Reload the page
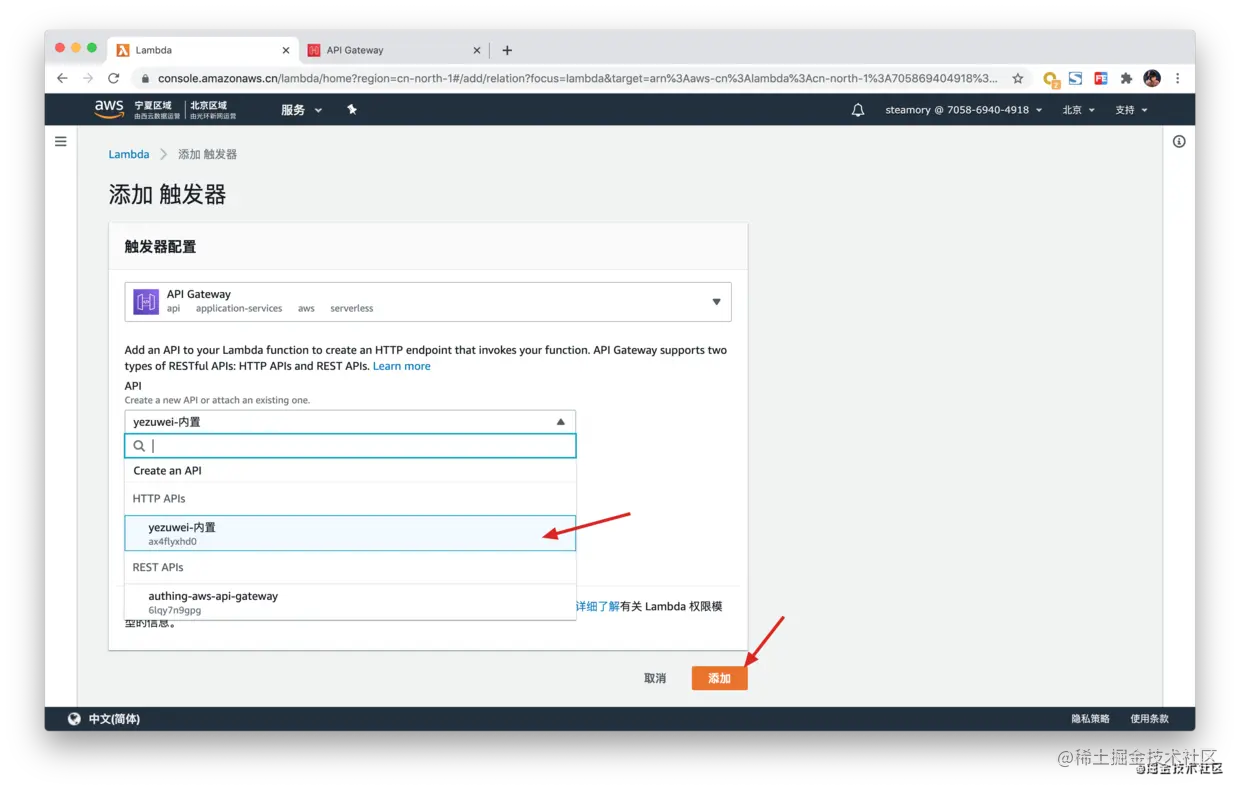Viewport: 1240px width, 790px height. click(114, 78)
